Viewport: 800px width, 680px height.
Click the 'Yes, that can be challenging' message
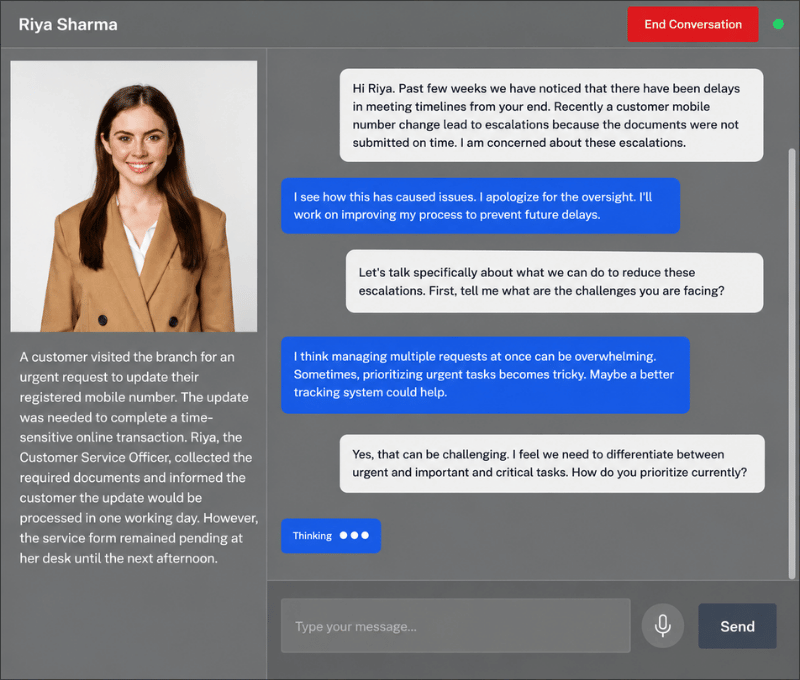click(x=552, y=463)
